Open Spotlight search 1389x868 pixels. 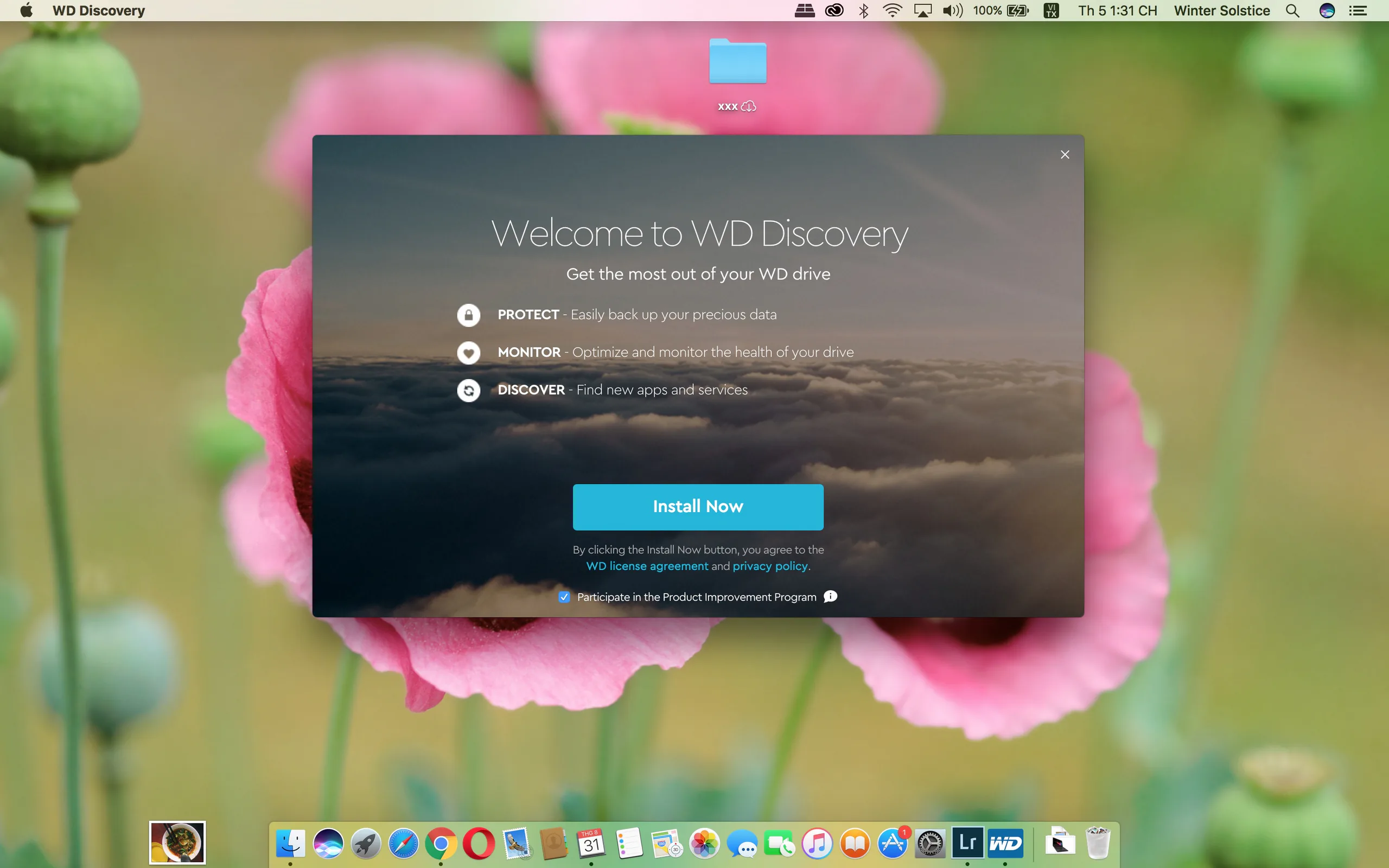tap(1292, 10)
